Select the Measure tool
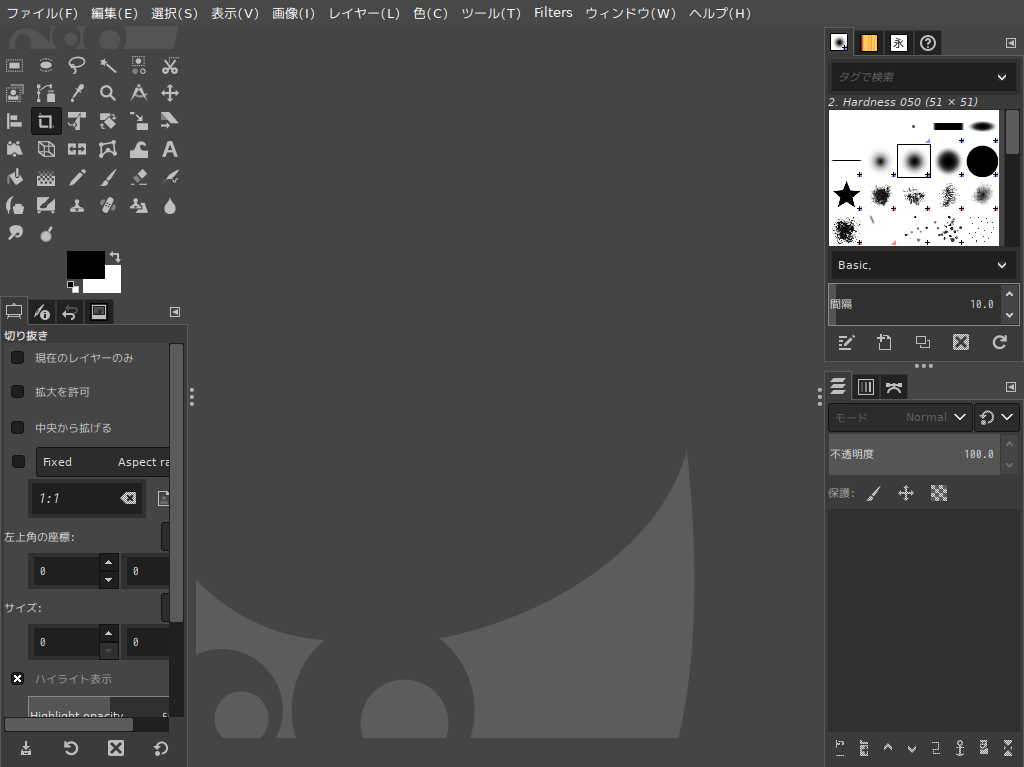Screen dimensions: 1024x767 (x=139, y=93)
